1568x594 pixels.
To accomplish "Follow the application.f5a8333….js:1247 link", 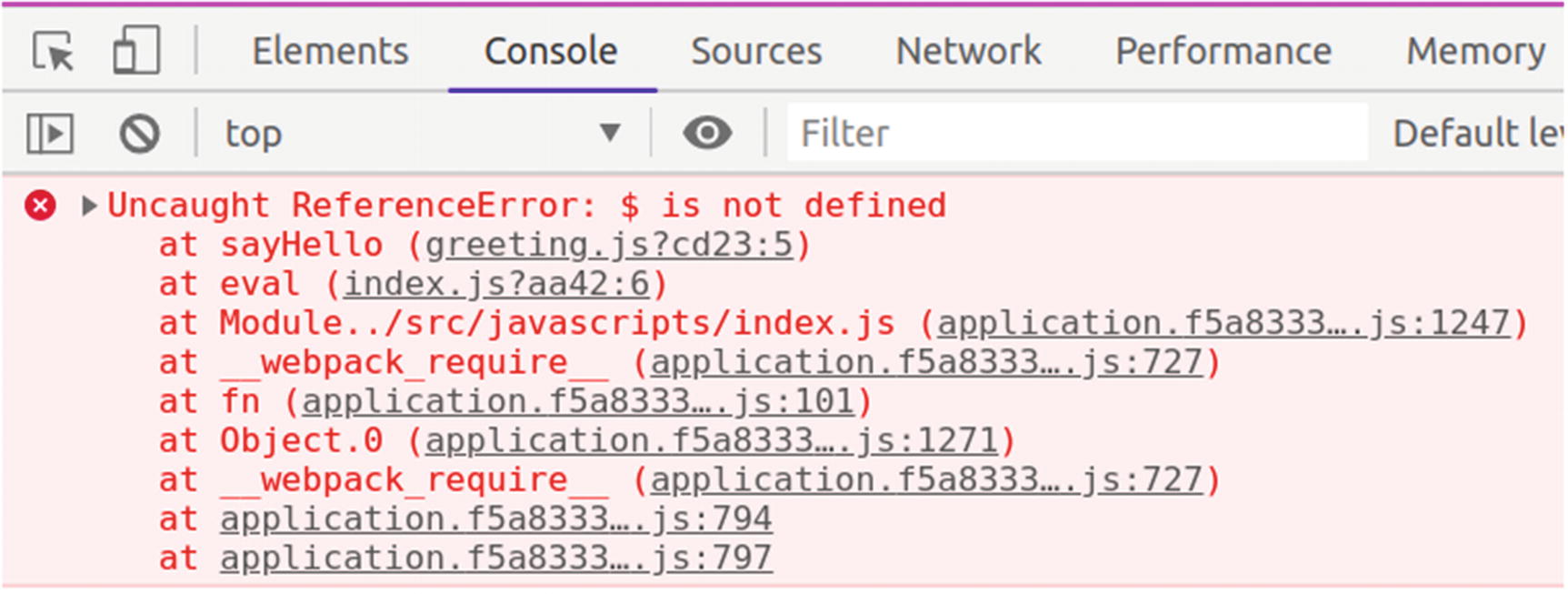I will (x=1223, y=323).
